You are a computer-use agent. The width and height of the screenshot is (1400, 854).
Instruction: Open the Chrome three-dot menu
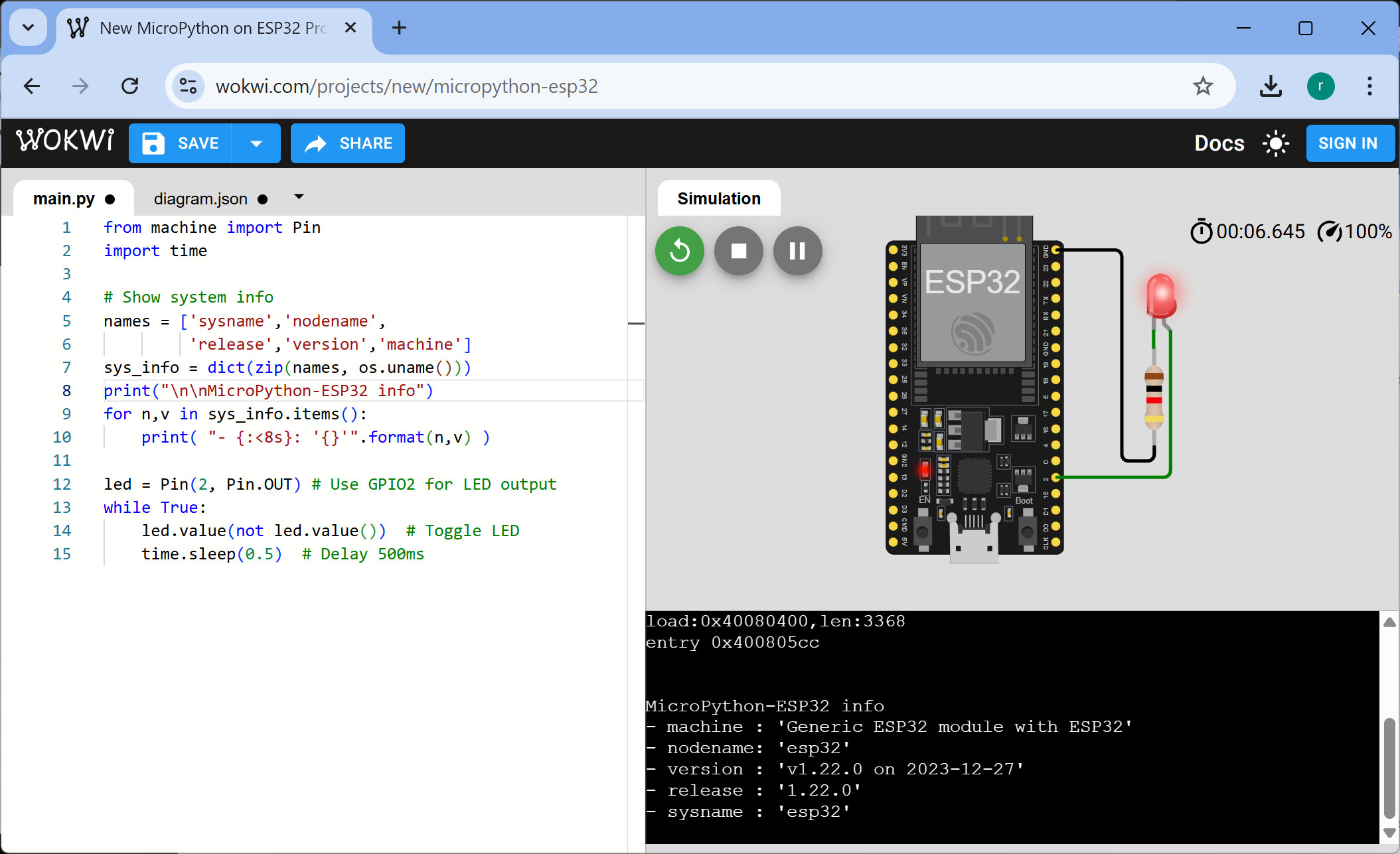point(1369,86)
